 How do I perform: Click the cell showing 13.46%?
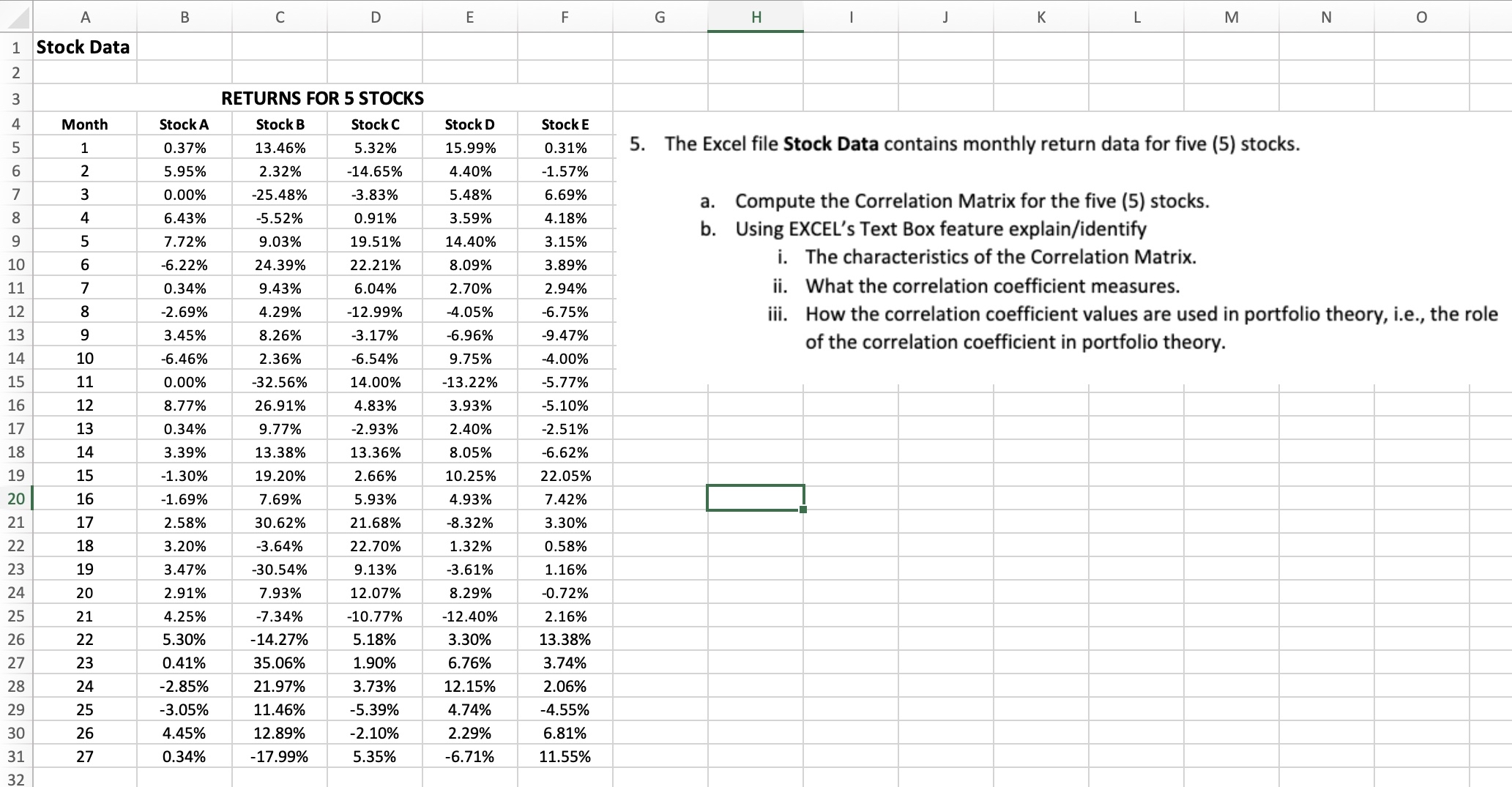click(x=280, y=147)
